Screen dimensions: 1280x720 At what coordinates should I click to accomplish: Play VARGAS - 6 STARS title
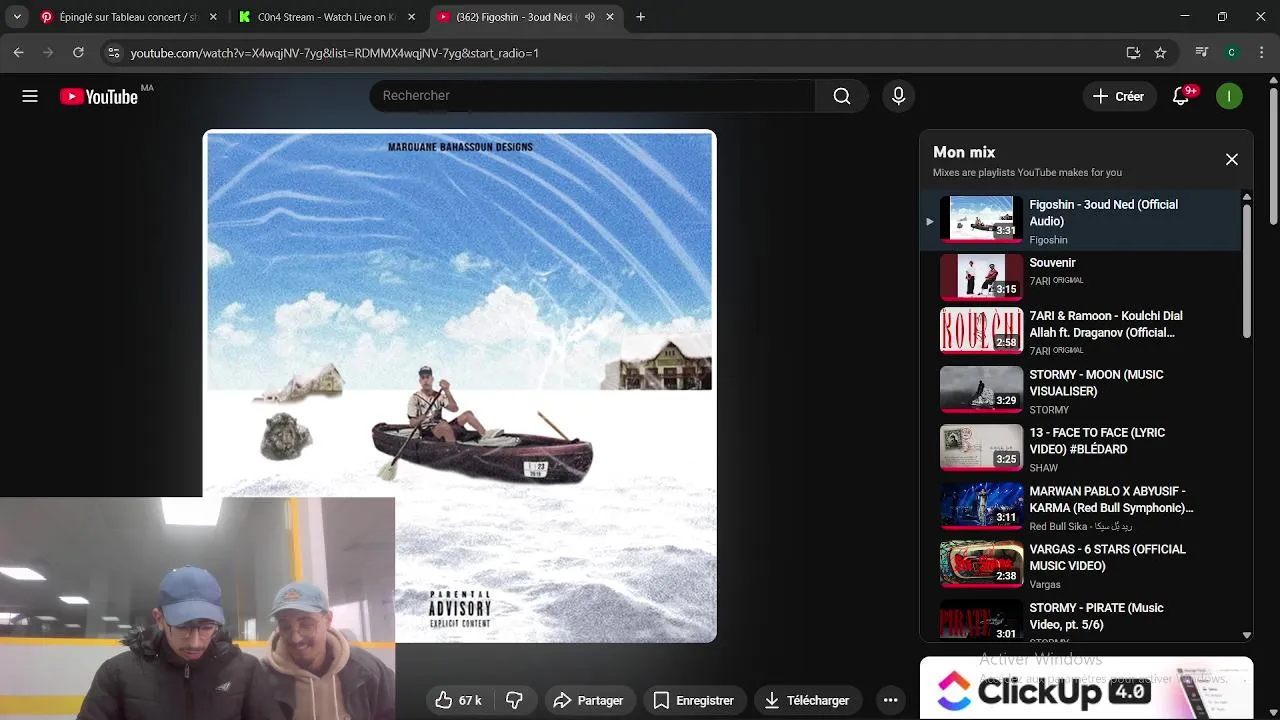1108,557
